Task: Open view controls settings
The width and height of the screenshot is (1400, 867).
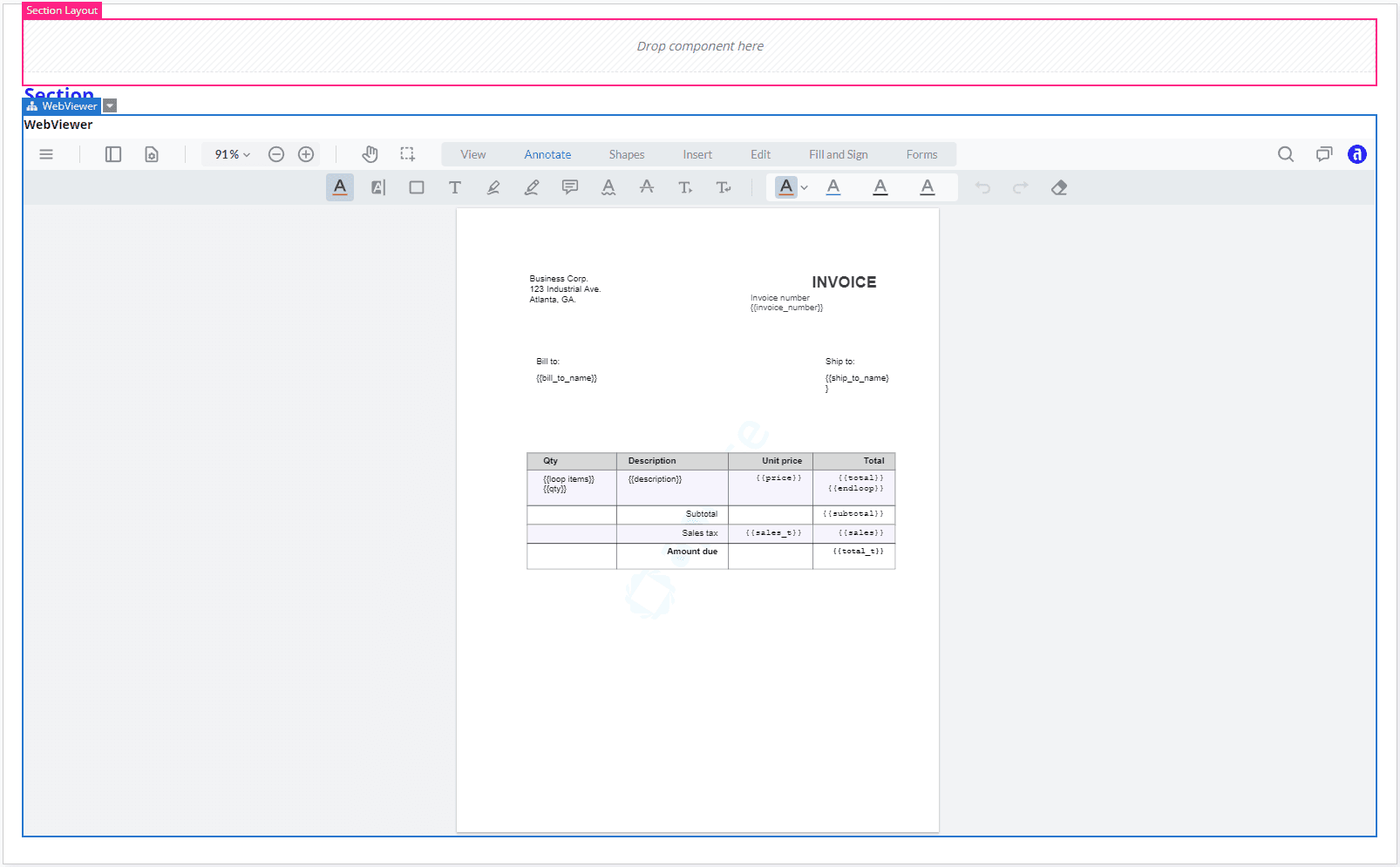Action: (x=152, y=154)
